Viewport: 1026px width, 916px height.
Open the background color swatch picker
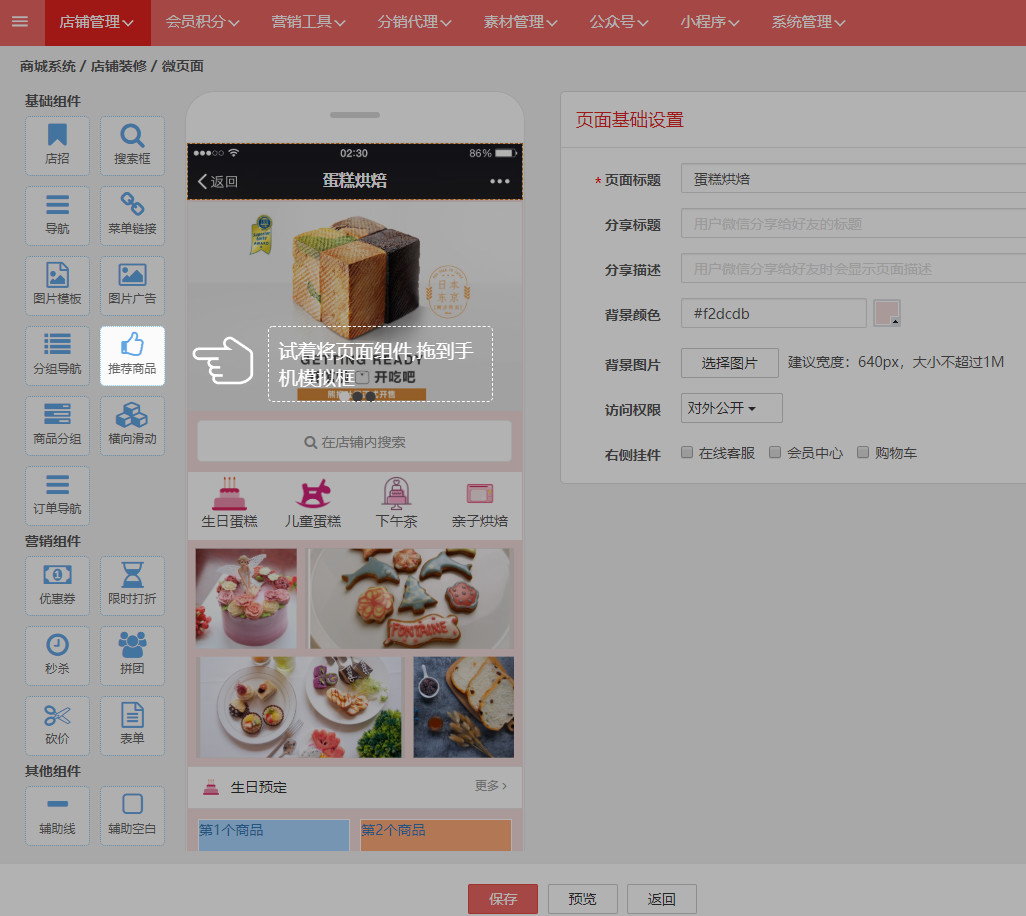click(x=886, y=313)
